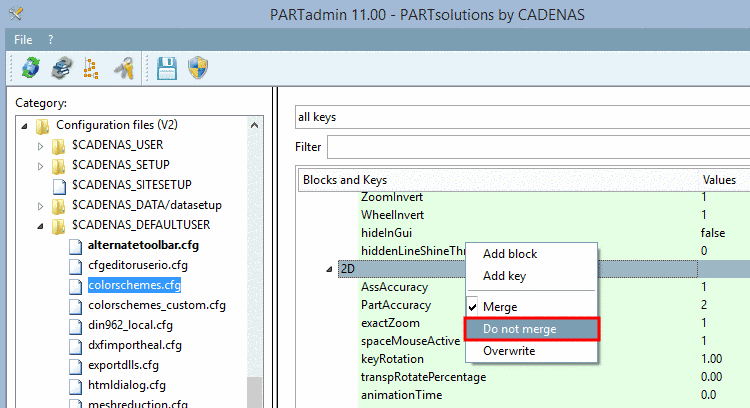Click the colorschemes.cfg file icon
The image size is (750, 408).
pyautogui.click(x=75, y=287)
